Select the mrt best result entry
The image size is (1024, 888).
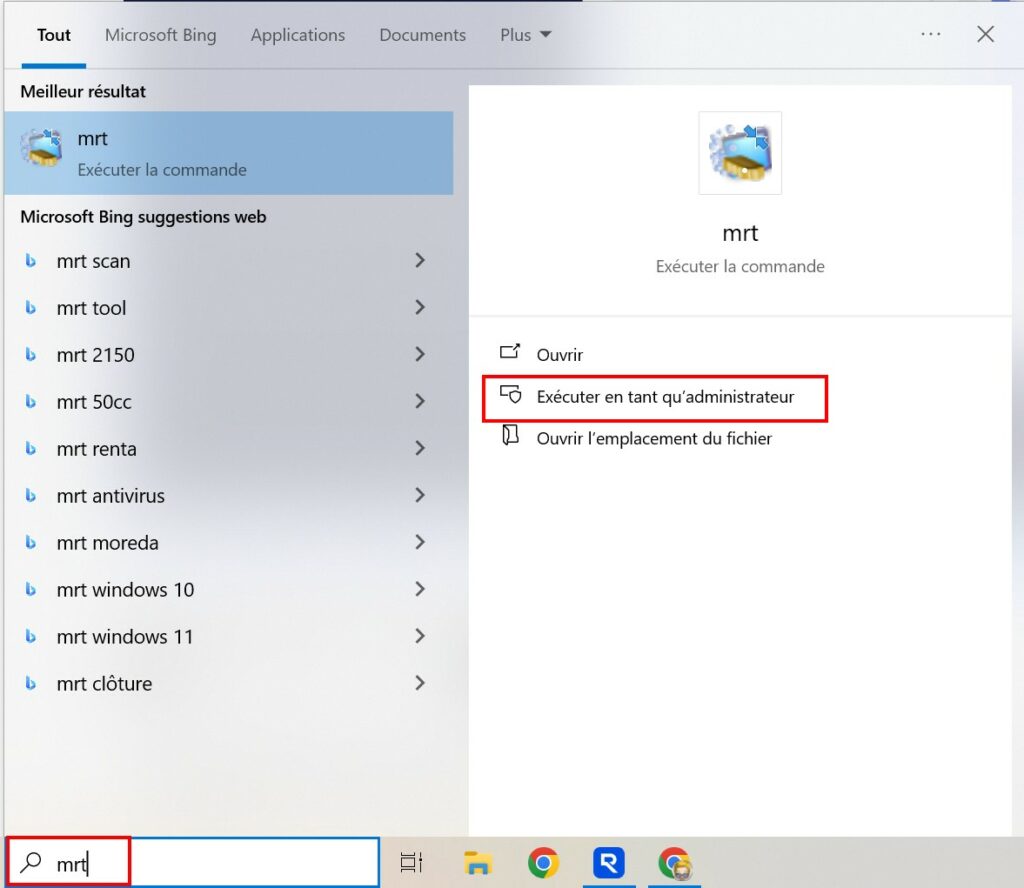tap(228, 153)
